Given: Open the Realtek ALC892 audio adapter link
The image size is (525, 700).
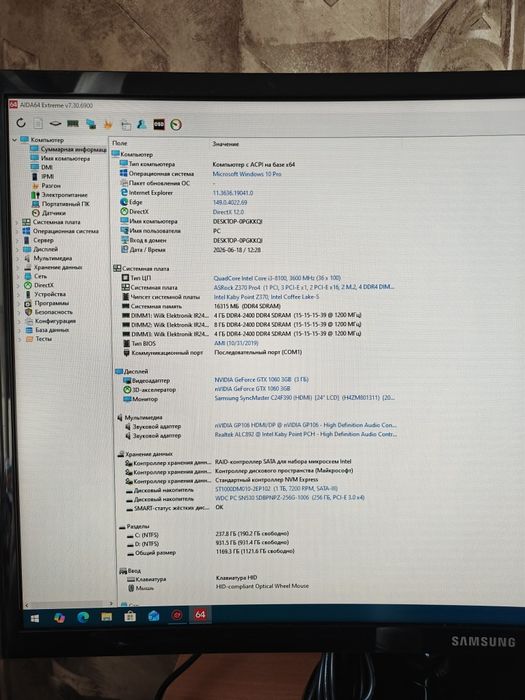Looking at the screenshot, I should point(306,433).
